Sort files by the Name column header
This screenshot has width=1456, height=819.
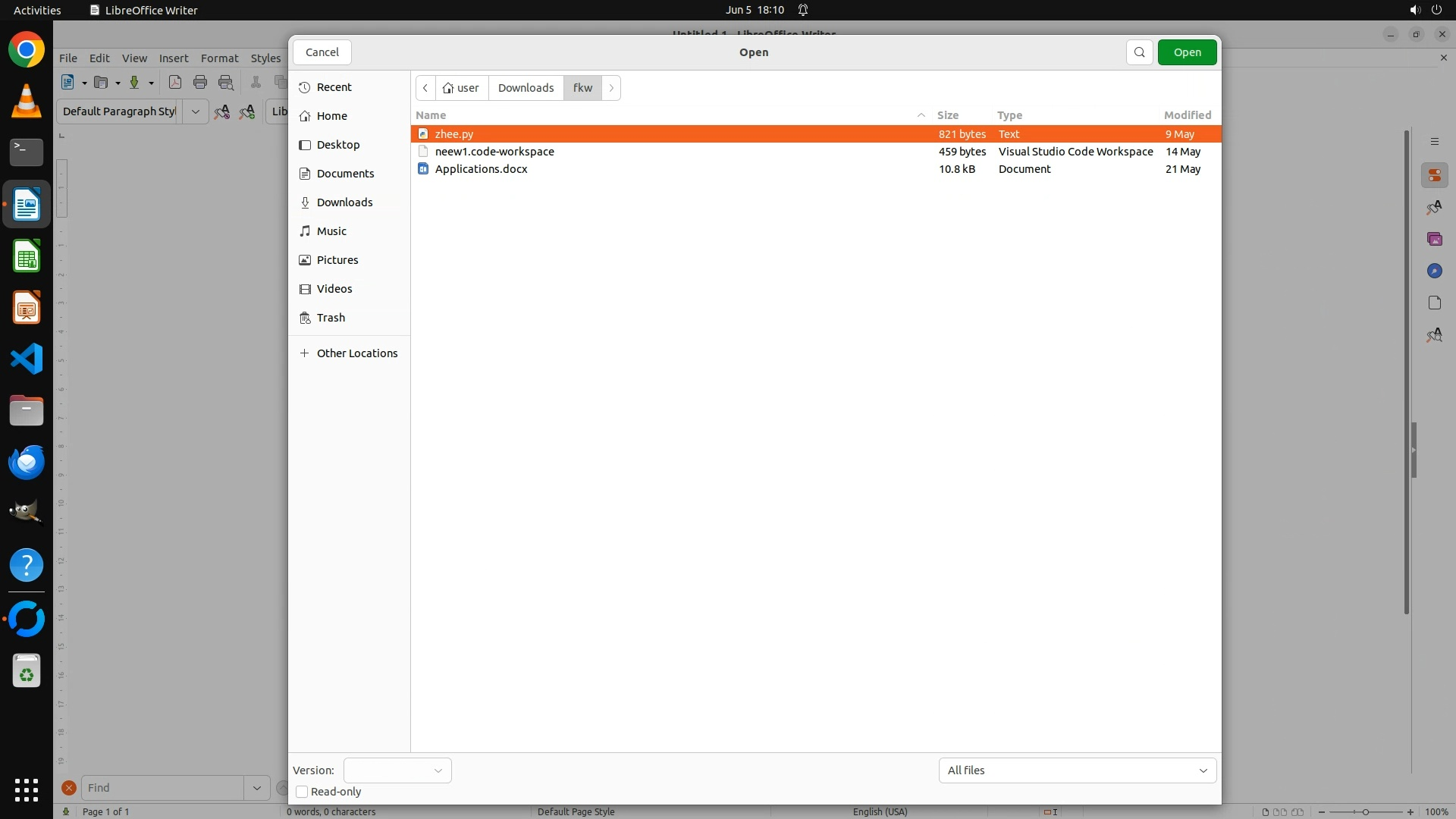(431, 115)
